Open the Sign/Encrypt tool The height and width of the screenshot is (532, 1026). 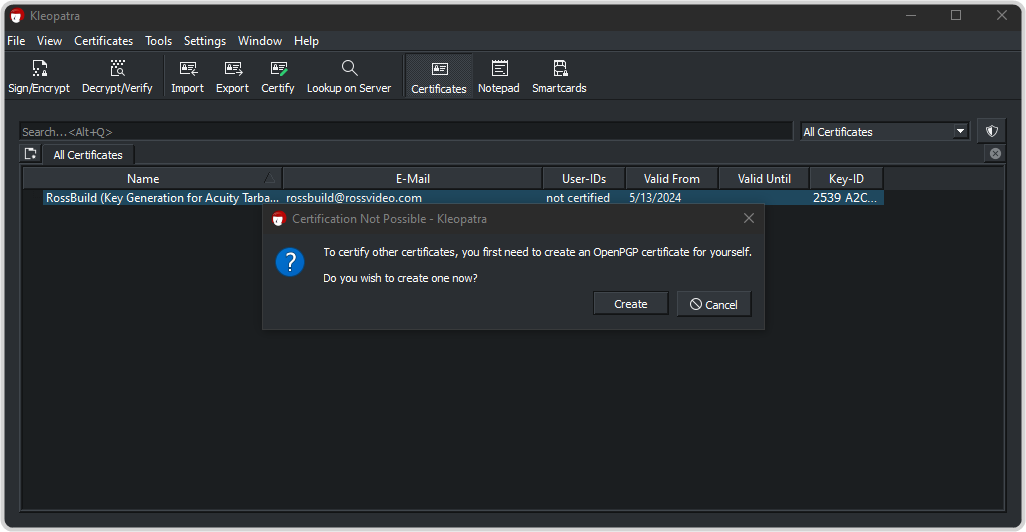(39, 76)
